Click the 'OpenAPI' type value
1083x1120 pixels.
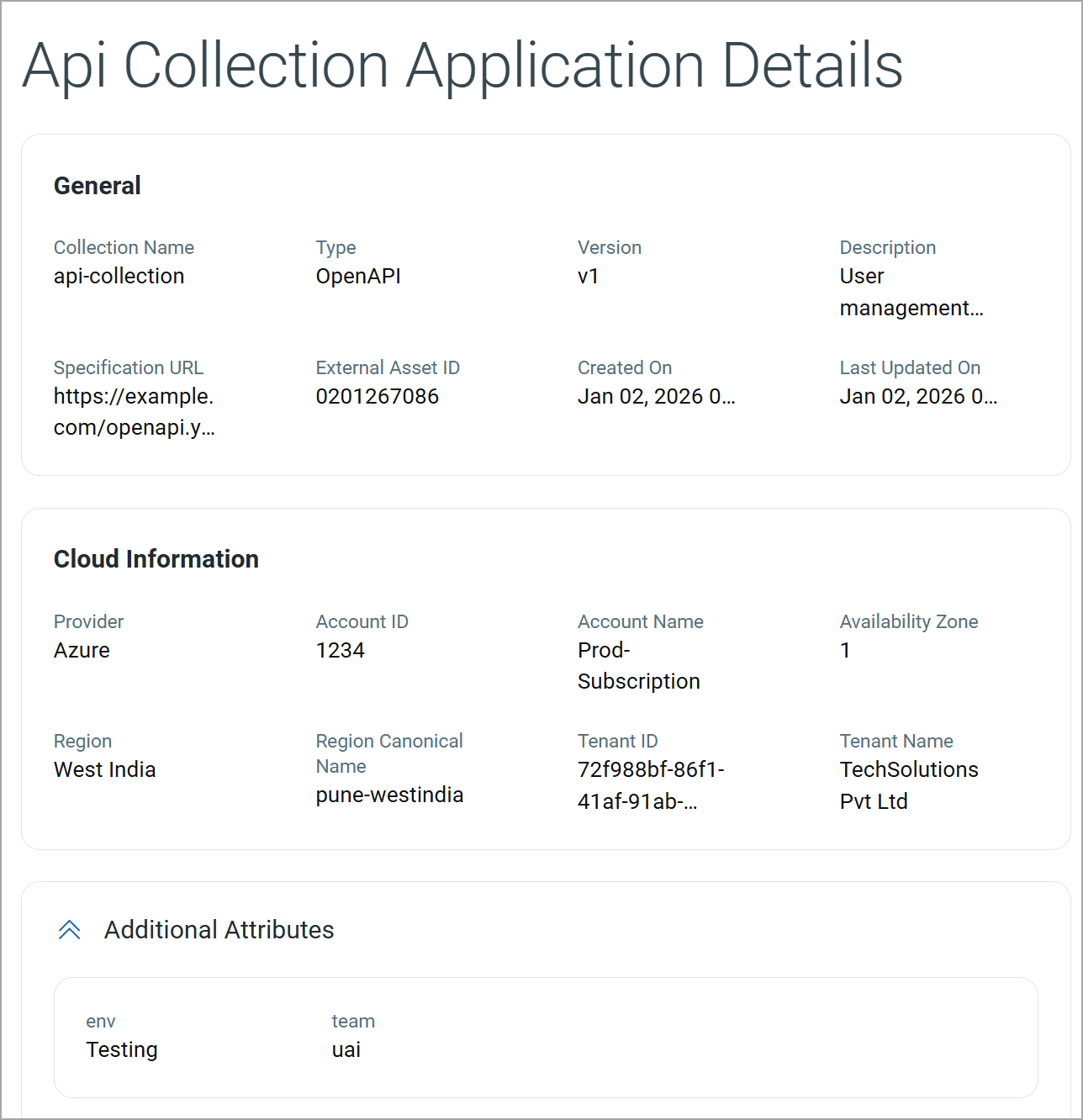coord(358,276)
